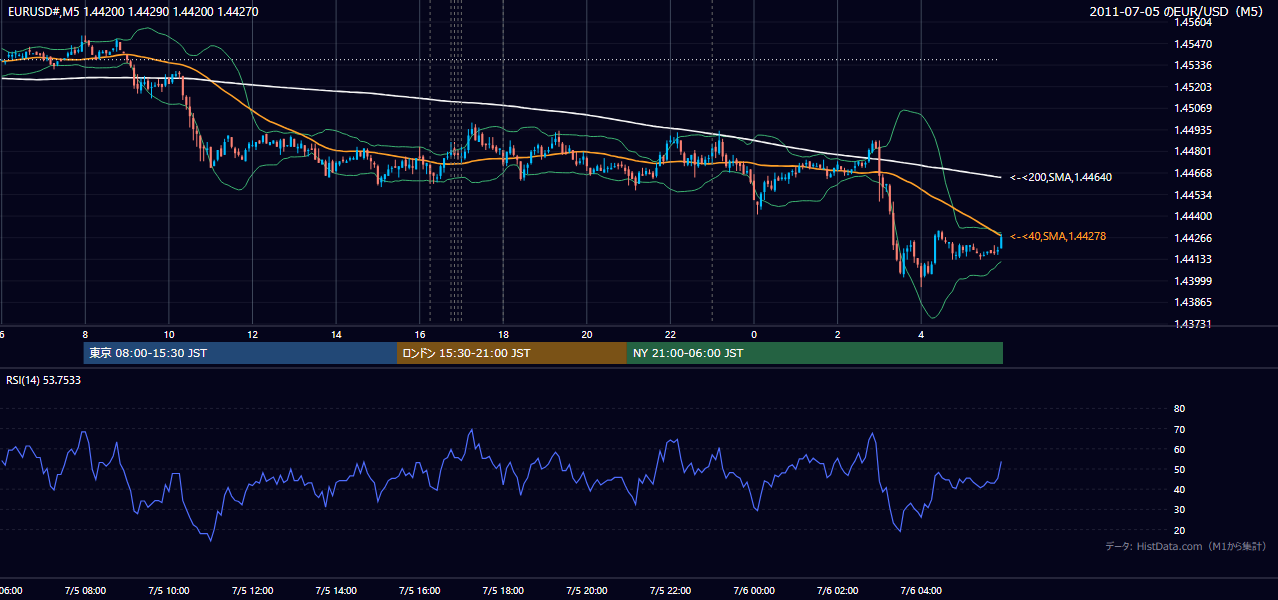
Task: Click the 7/5 22:00 date axis label
Action: 671,591
